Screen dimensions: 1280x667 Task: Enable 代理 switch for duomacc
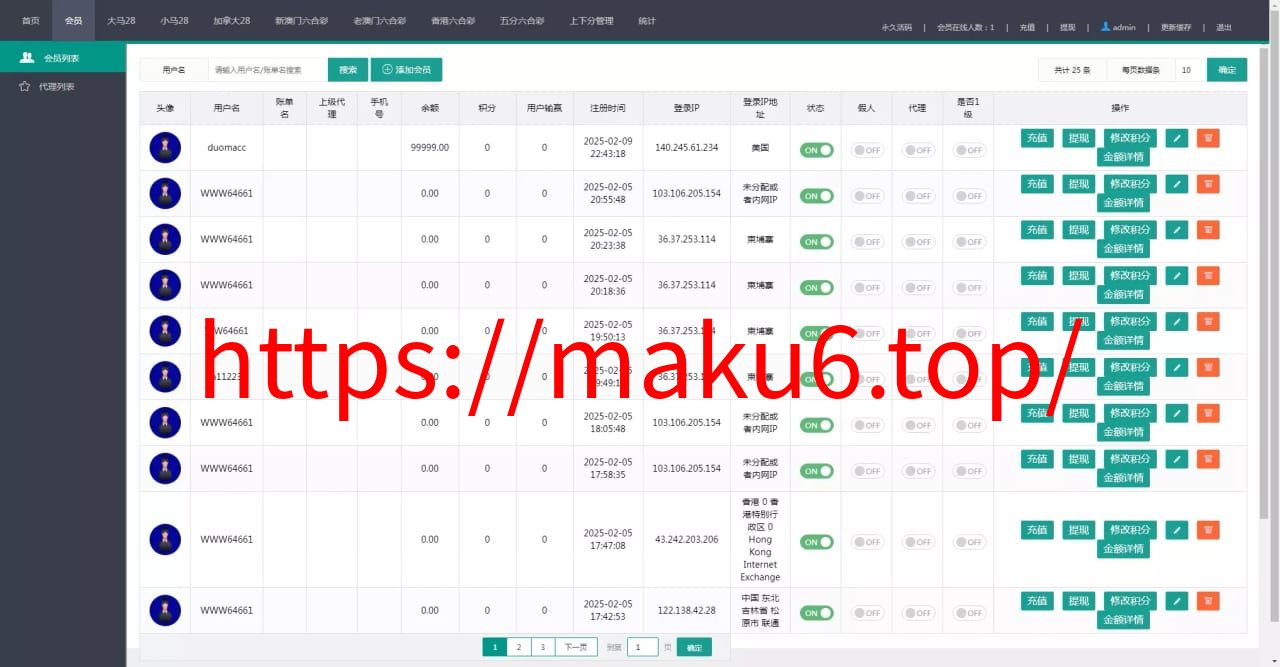918,150
